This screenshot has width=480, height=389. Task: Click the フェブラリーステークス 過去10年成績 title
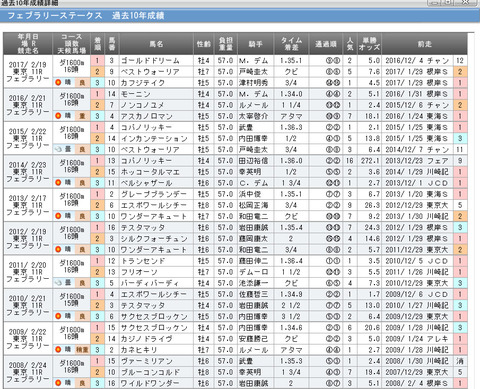[86, 16]
